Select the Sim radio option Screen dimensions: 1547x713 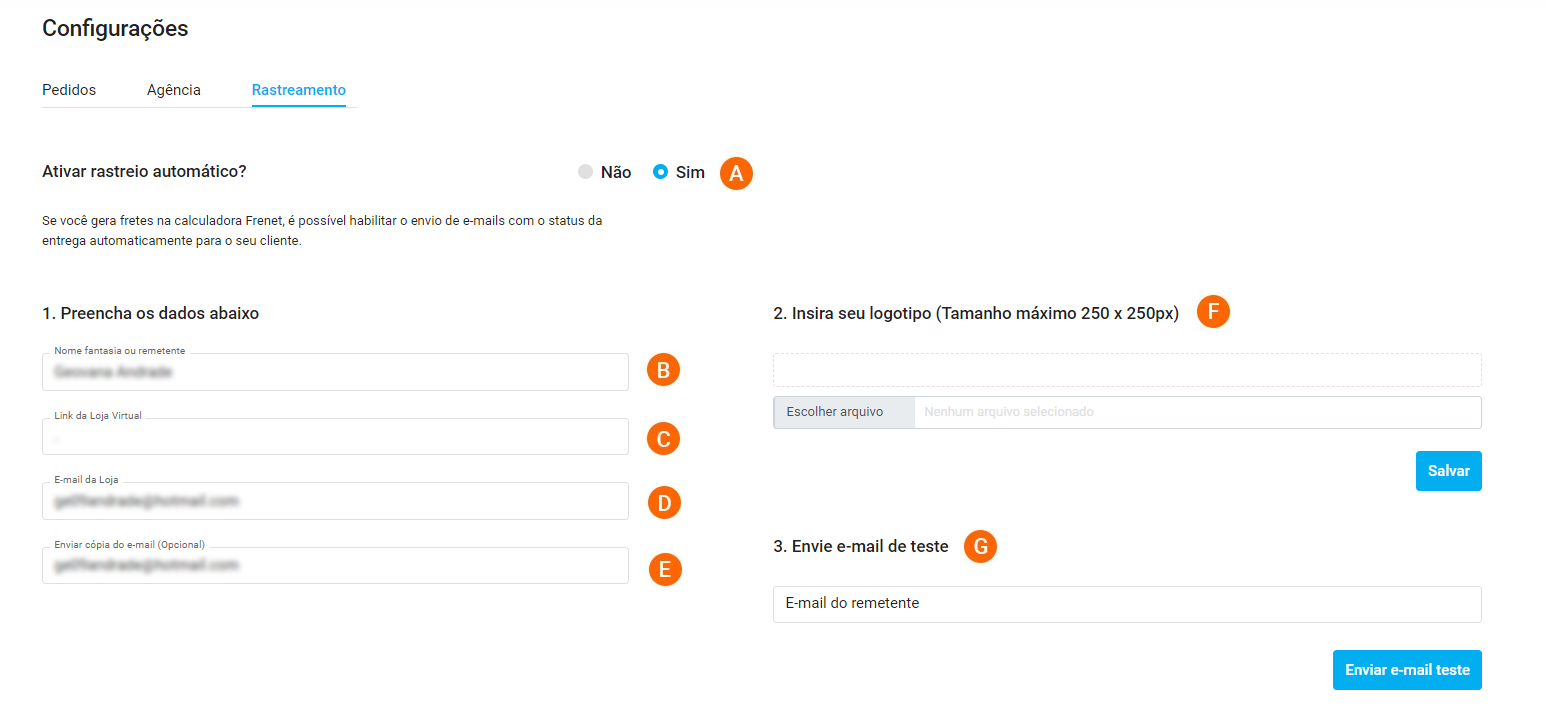(x=660, y=172)
